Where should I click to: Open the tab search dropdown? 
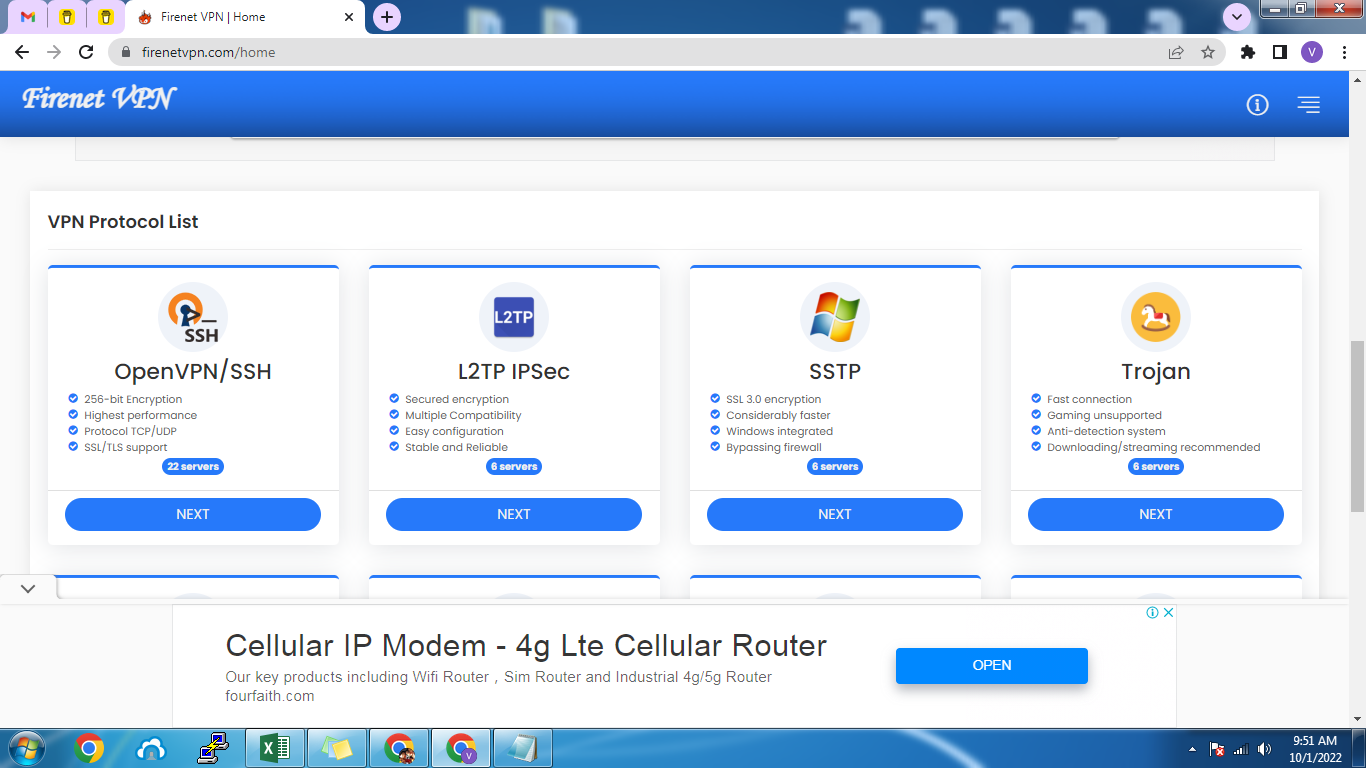click(x=1237, y=17)
